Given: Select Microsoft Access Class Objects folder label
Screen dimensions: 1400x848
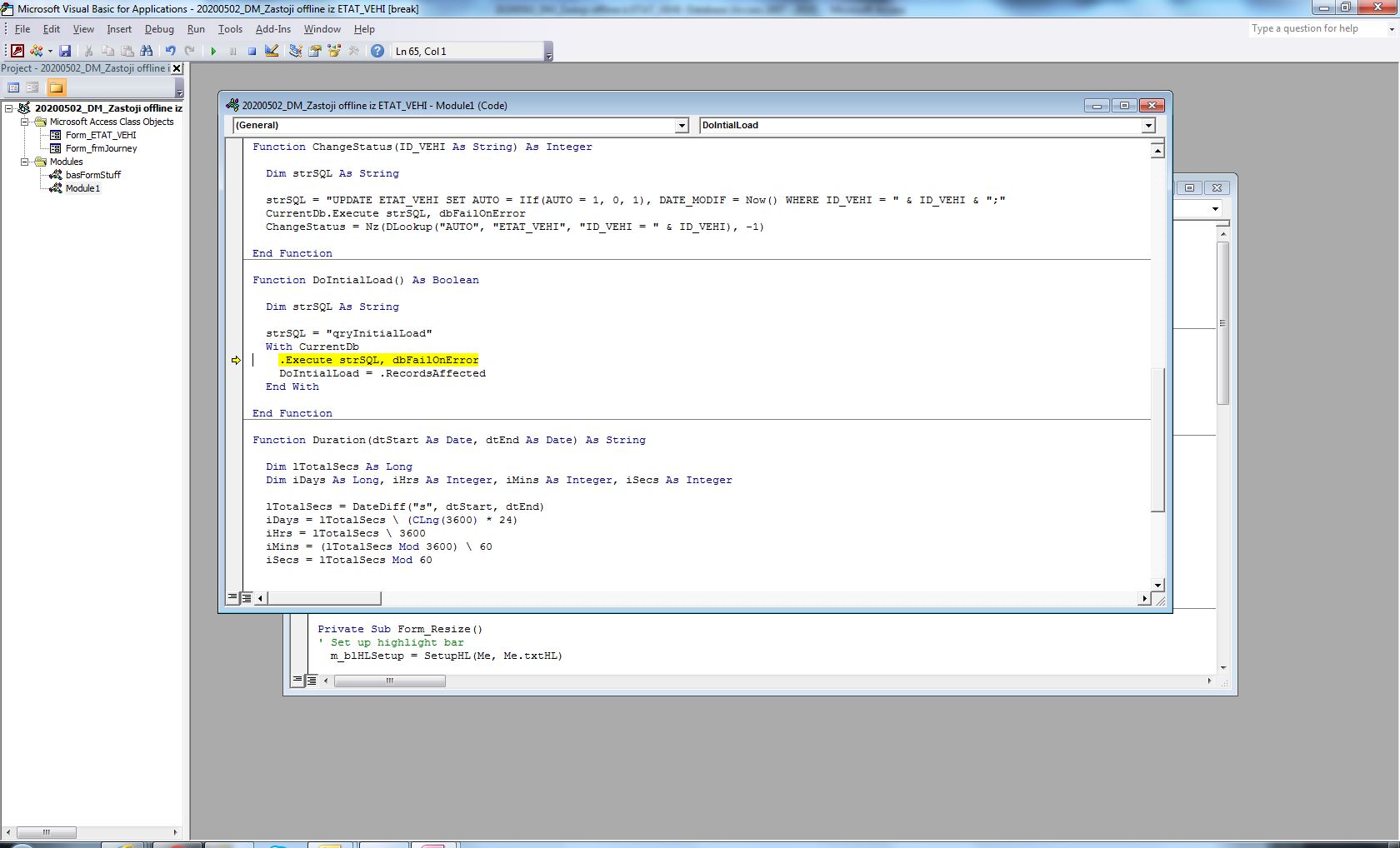Looking at the screenshot, I should (112, 122).
